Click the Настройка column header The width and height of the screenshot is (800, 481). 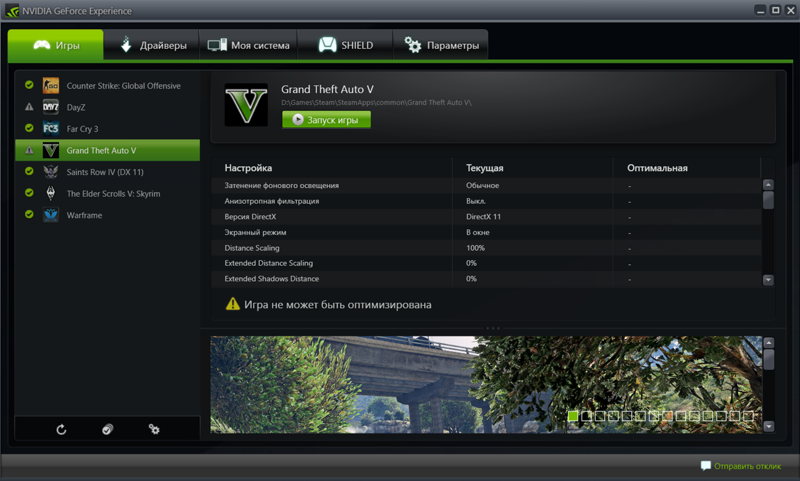pos(248,168)
